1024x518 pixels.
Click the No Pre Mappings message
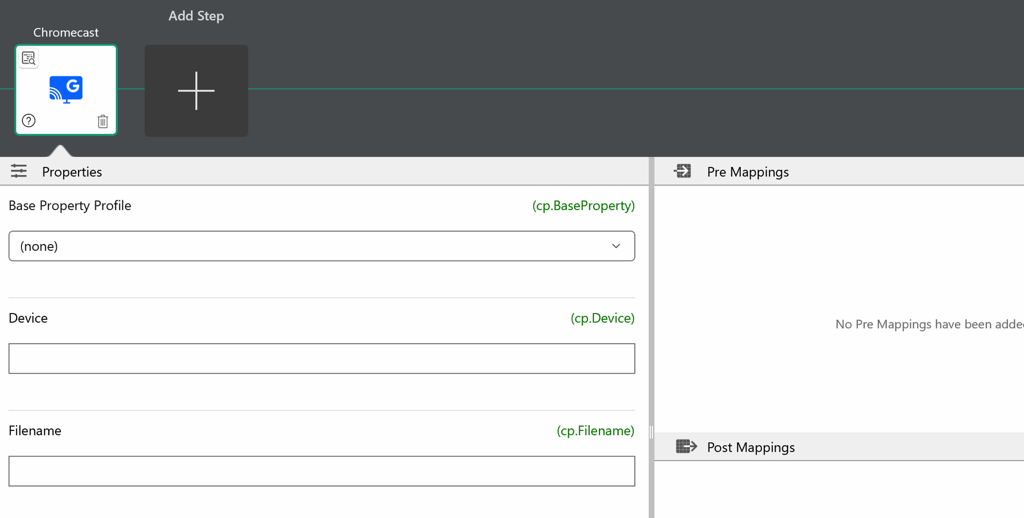click(929, 324)
